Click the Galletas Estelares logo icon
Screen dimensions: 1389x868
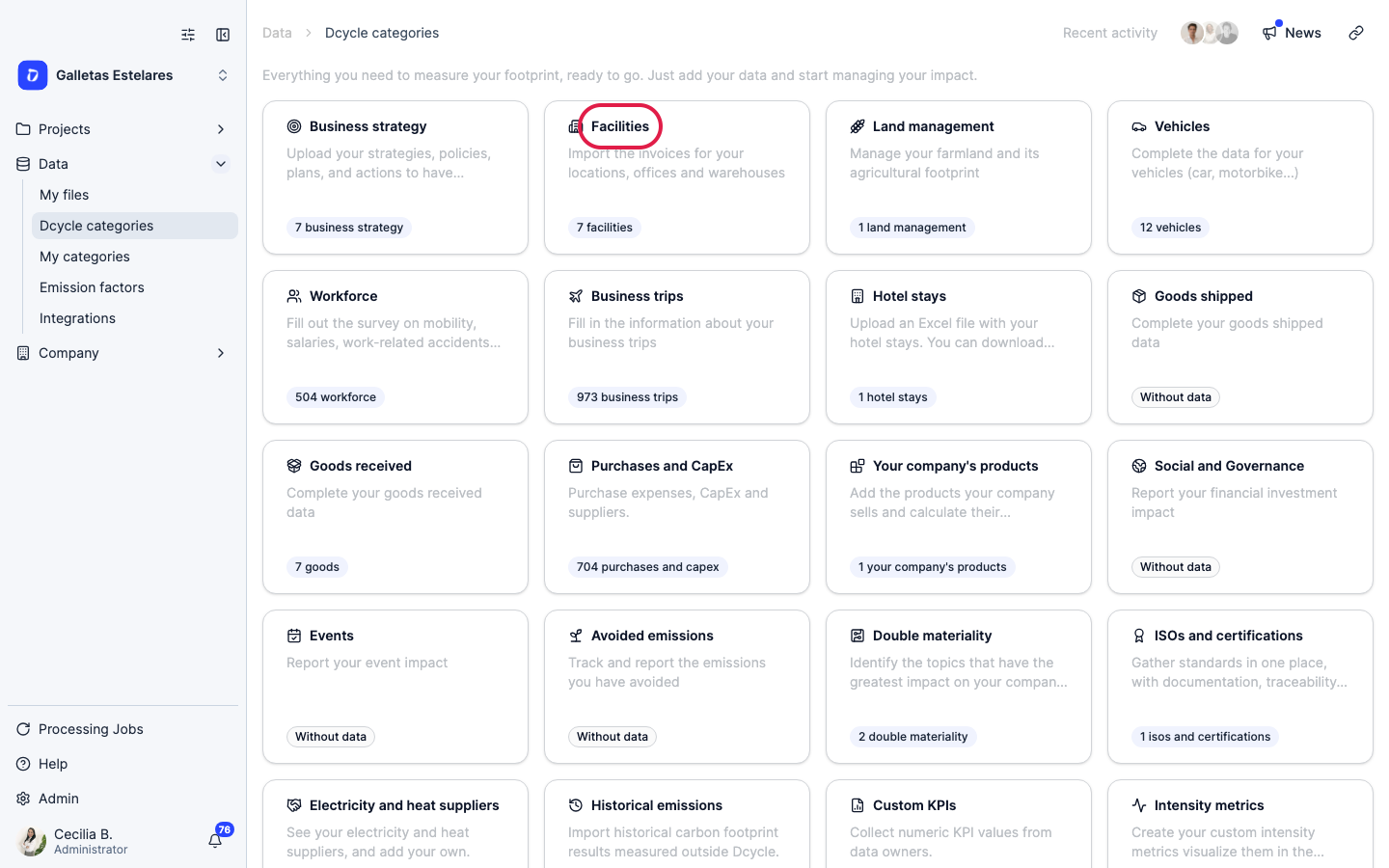tap(33, 75)
